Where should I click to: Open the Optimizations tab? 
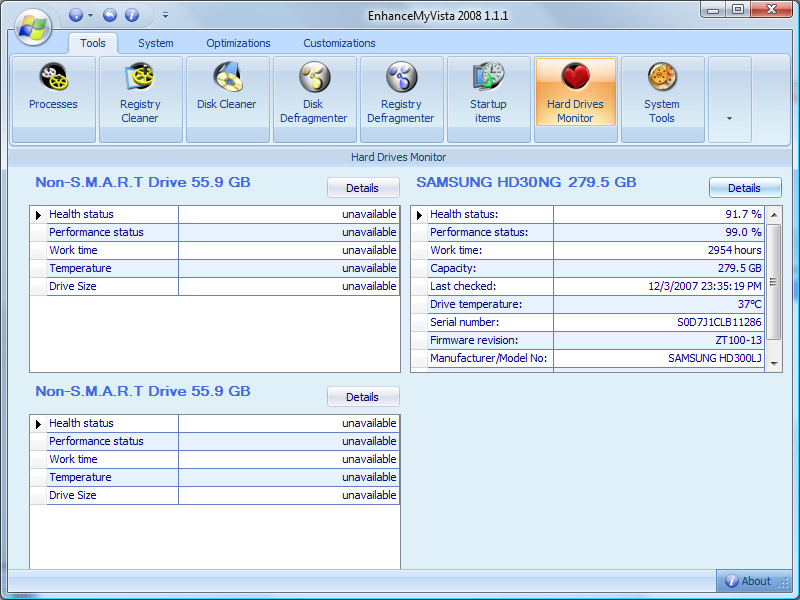coord(238,43)
